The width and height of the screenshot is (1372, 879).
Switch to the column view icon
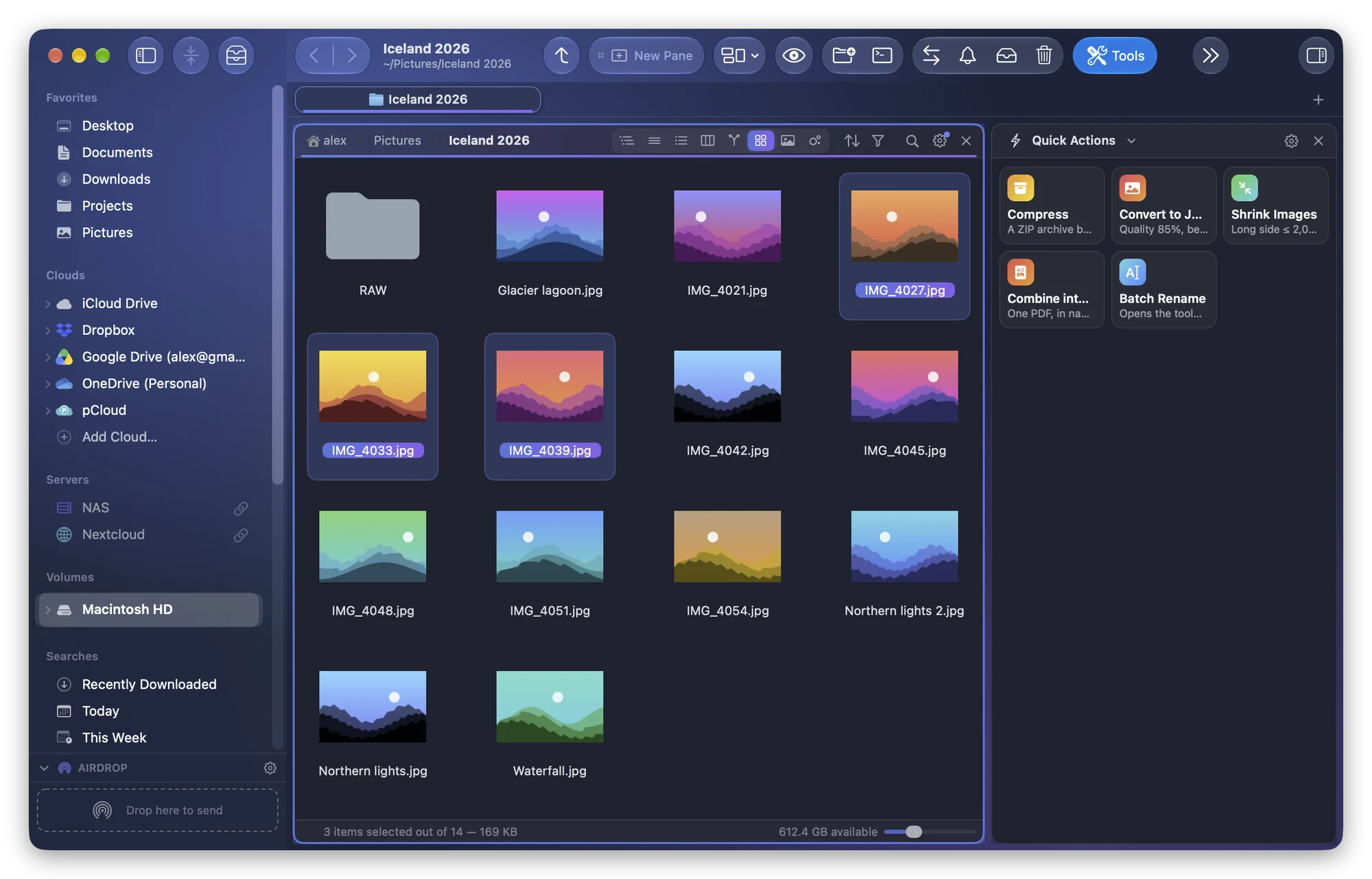point(707,141)
